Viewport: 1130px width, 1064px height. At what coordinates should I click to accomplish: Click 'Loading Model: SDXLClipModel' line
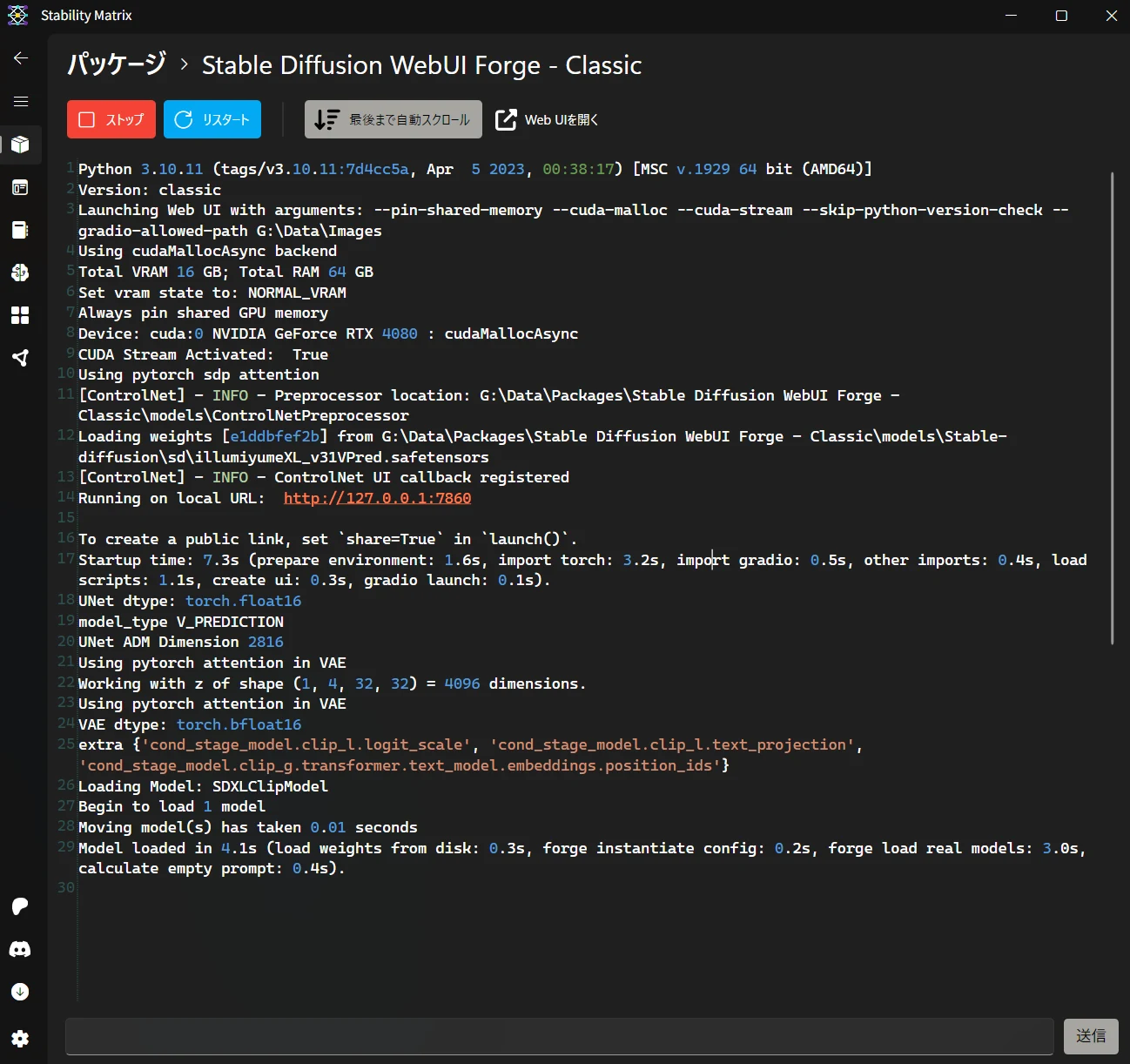click(x=203, y=786)
